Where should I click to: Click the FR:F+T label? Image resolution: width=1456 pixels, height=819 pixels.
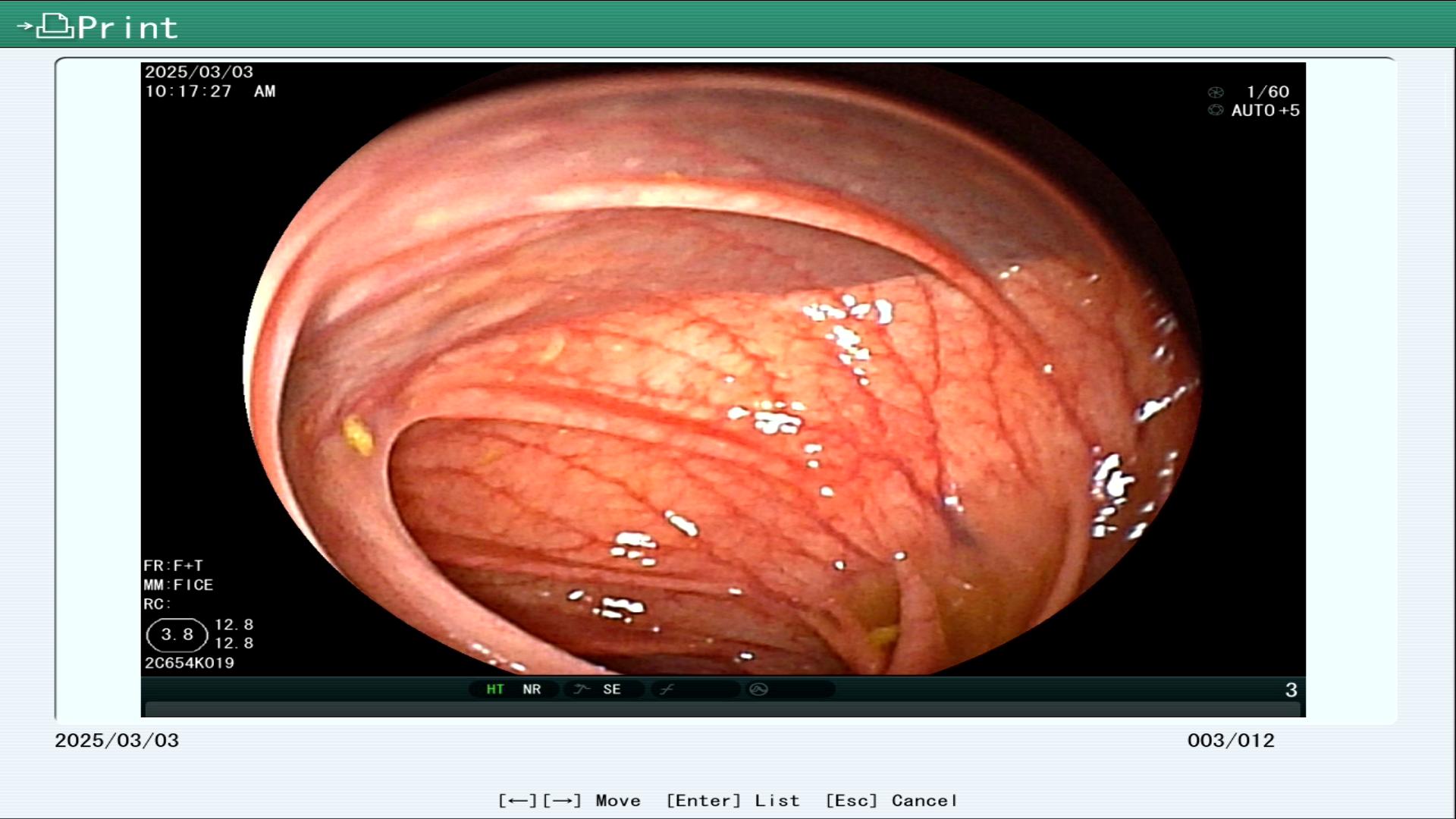click(173, 566)
